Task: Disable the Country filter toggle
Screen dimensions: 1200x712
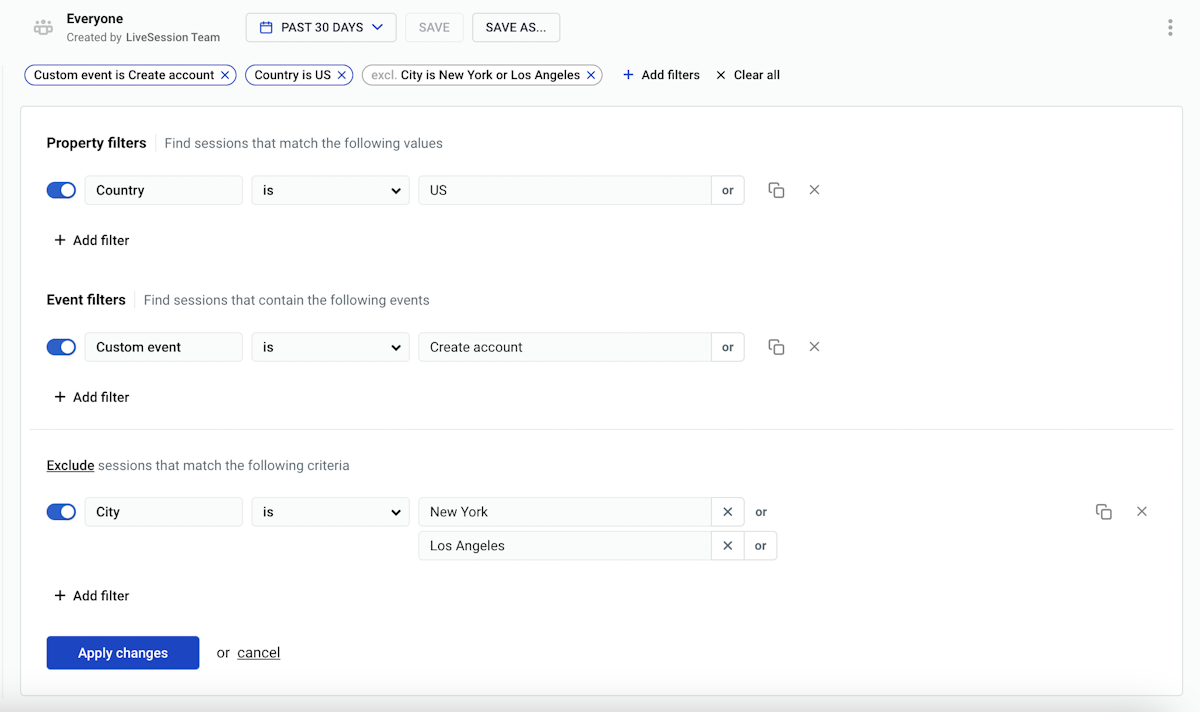Action: (x=62, y=190)
